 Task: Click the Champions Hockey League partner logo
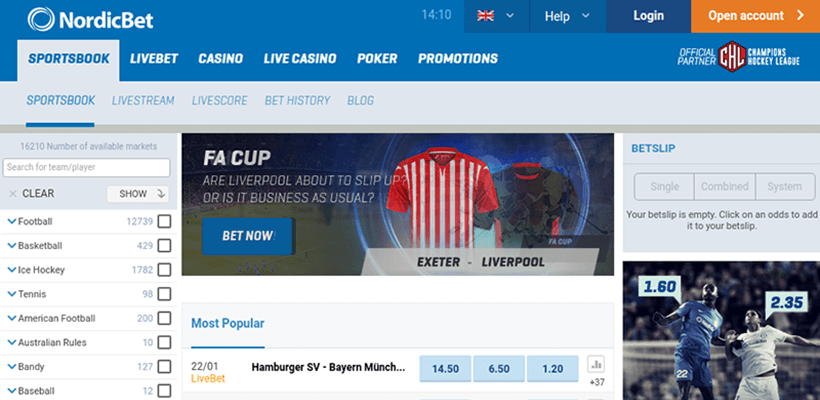(x=738, y=56)
